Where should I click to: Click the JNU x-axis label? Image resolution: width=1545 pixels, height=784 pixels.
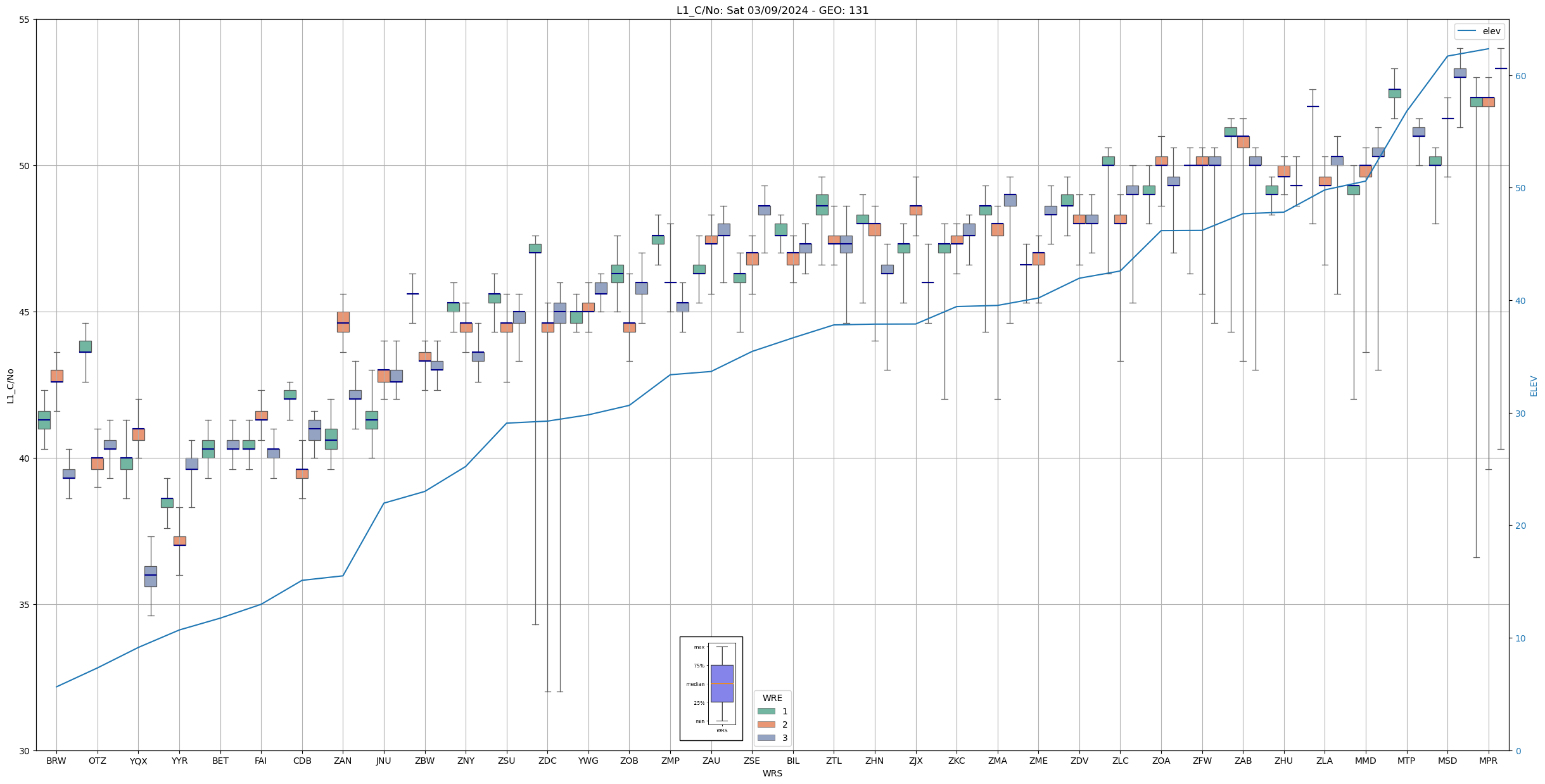384,761
